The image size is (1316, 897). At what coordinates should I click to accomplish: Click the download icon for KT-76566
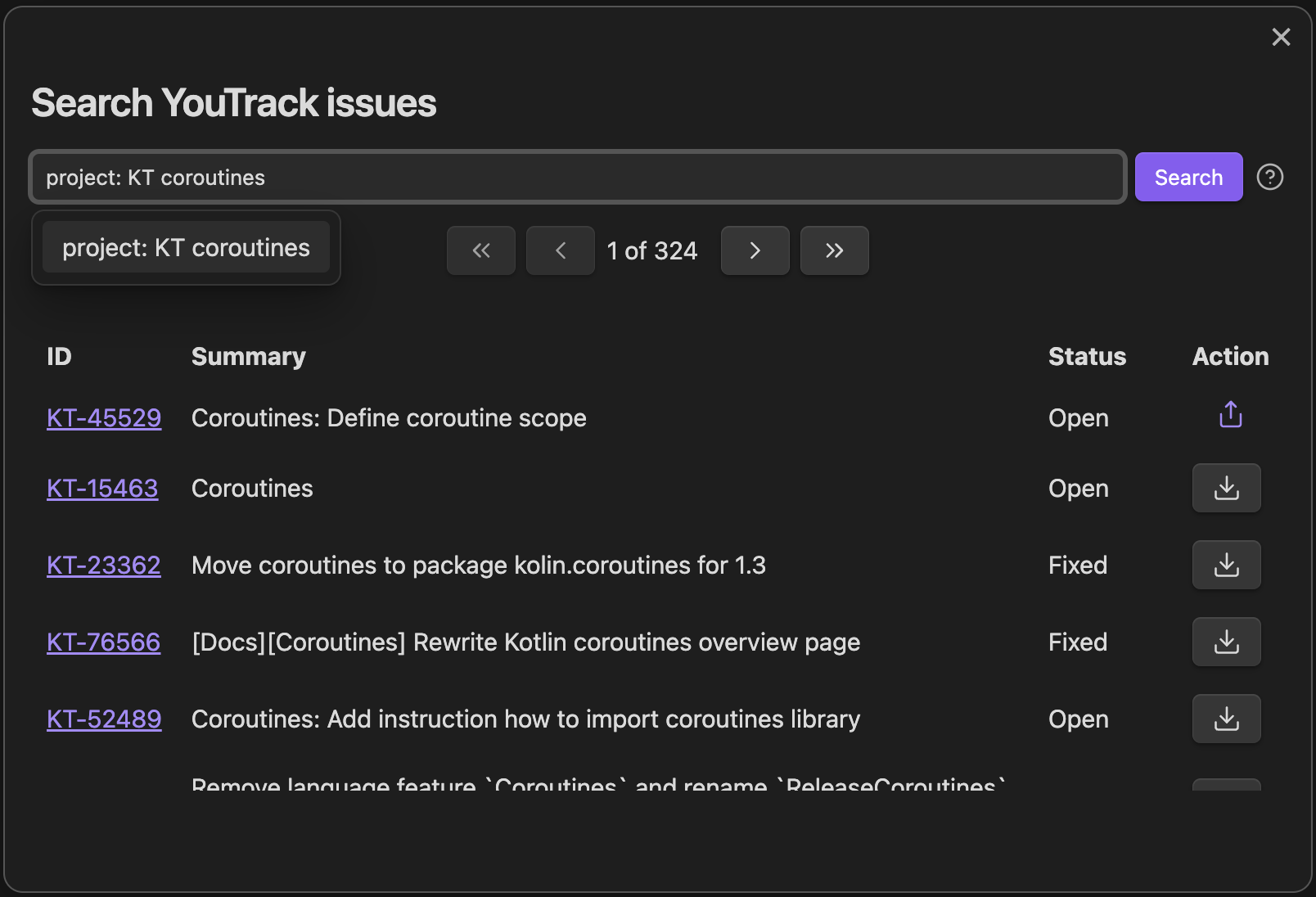point(1227,642)
